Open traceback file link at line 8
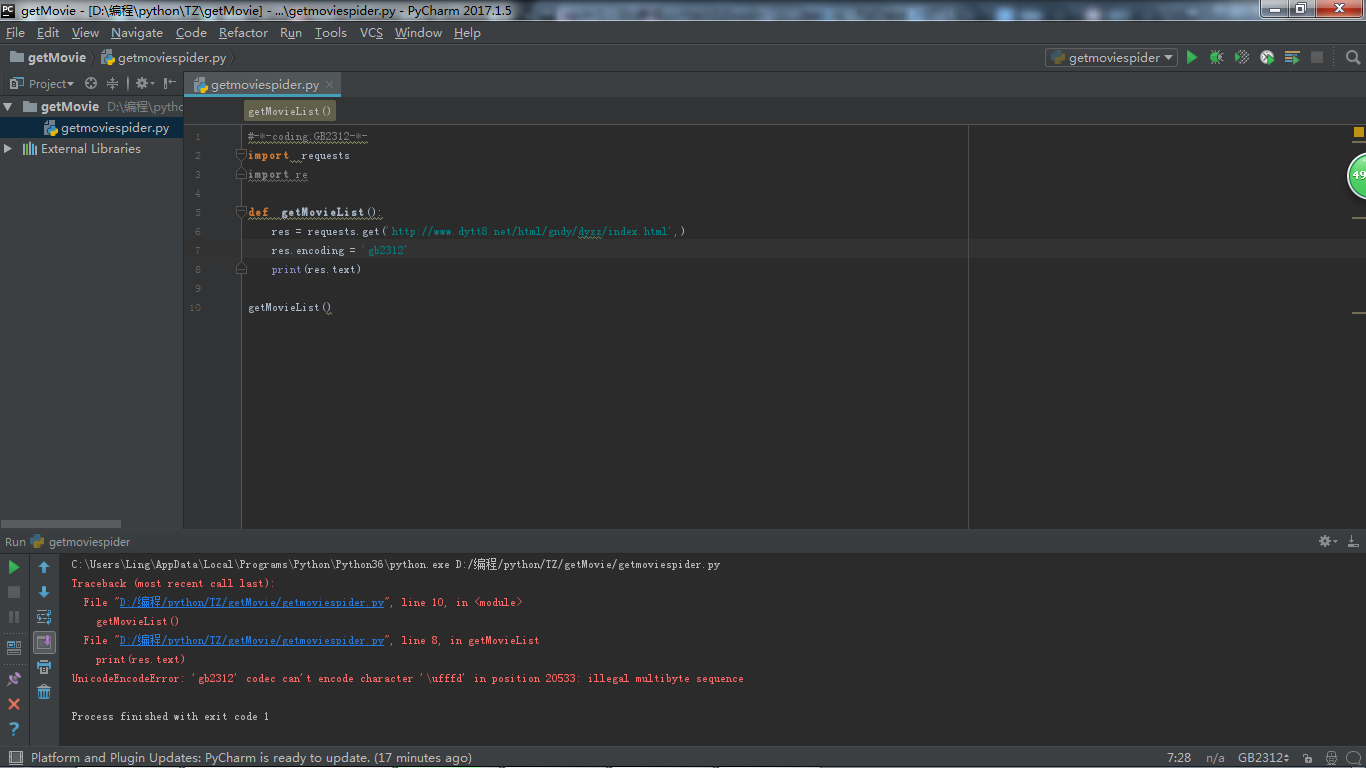1366x768 pixels. 252,641
